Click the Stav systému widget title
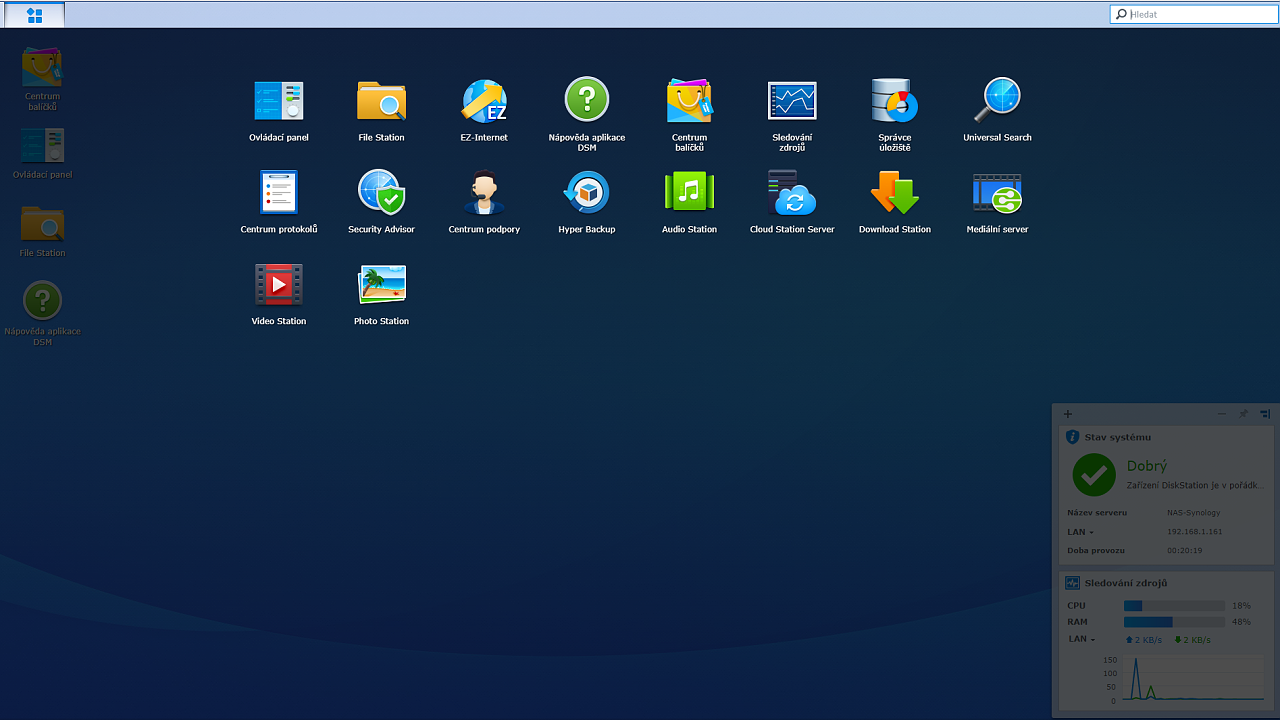This screenshot has height=720, width=1280. [1118, 437]
